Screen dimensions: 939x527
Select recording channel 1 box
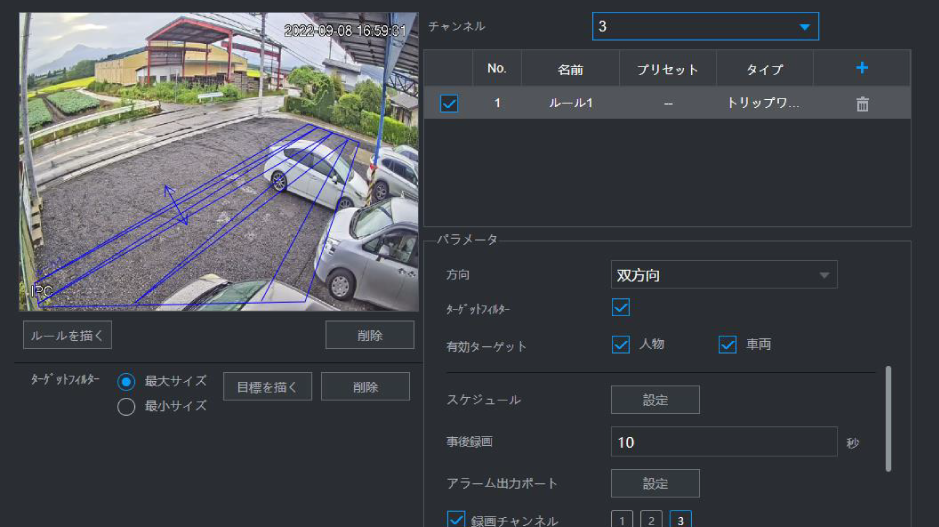[621, 520]
